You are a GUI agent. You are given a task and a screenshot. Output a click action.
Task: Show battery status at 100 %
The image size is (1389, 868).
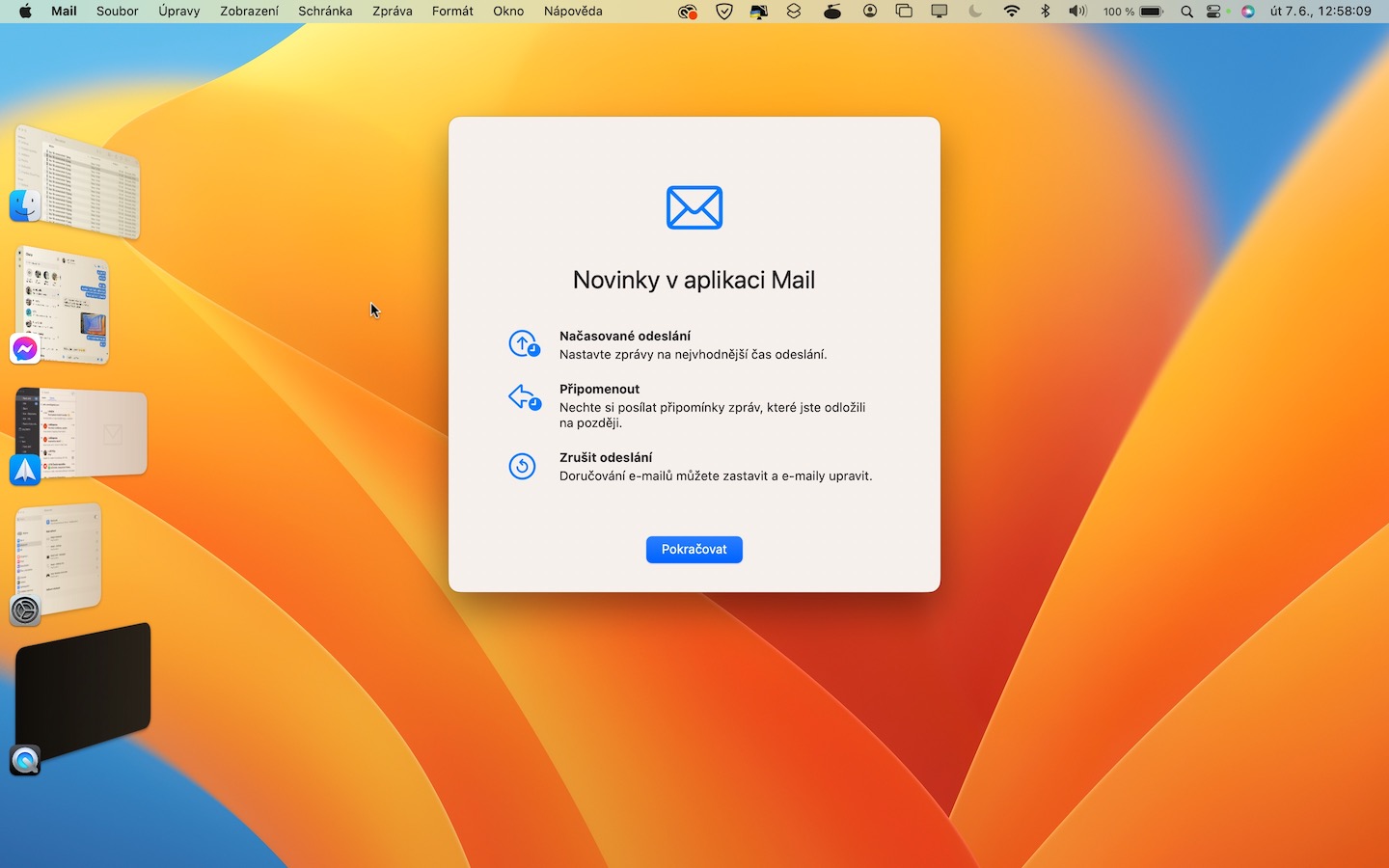tap(1133, 12)
